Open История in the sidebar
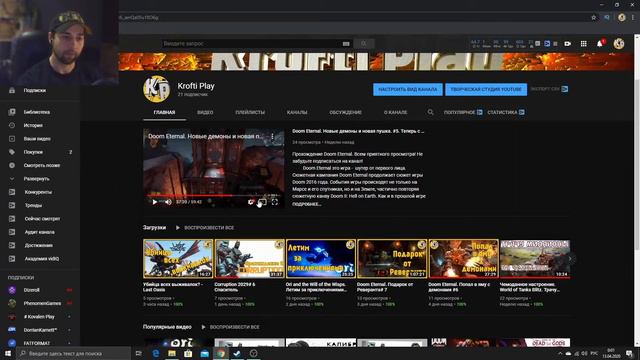The width and height of the screenshot is (640, 360). pos(33,125)
